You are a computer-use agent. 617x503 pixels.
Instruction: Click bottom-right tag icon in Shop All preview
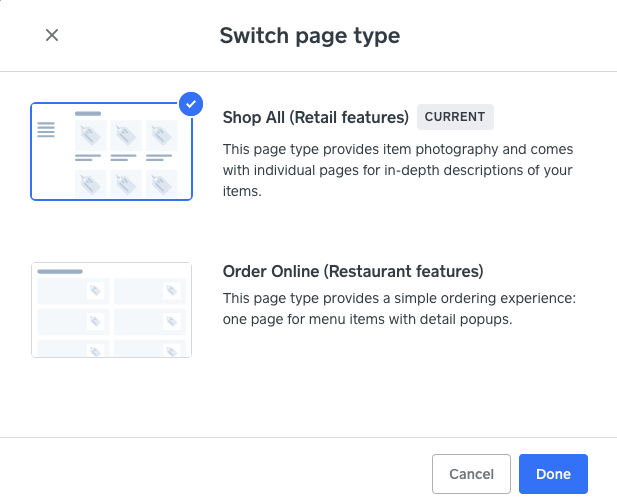coord(161,183)
